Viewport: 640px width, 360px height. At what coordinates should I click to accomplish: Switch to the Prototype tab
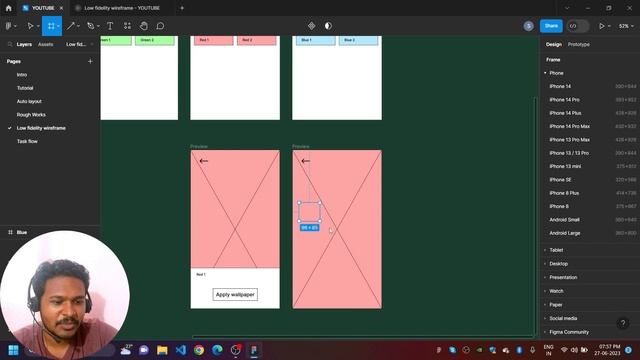[578, 44]
